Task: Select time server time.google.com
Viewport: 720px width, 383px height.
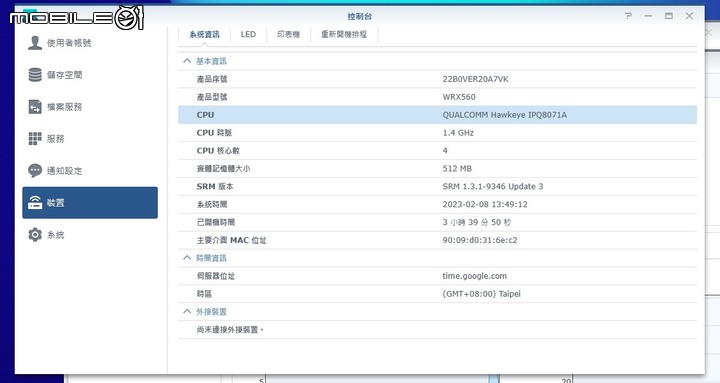Action: click(474, 276)
